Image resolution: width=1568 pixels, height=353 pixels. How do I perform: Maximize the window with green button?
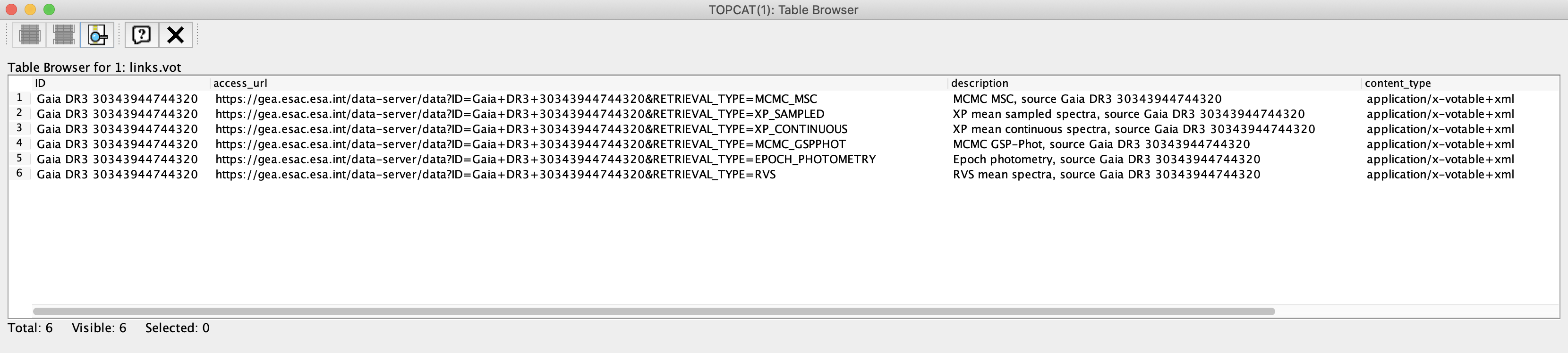click(x=49, y=9)
